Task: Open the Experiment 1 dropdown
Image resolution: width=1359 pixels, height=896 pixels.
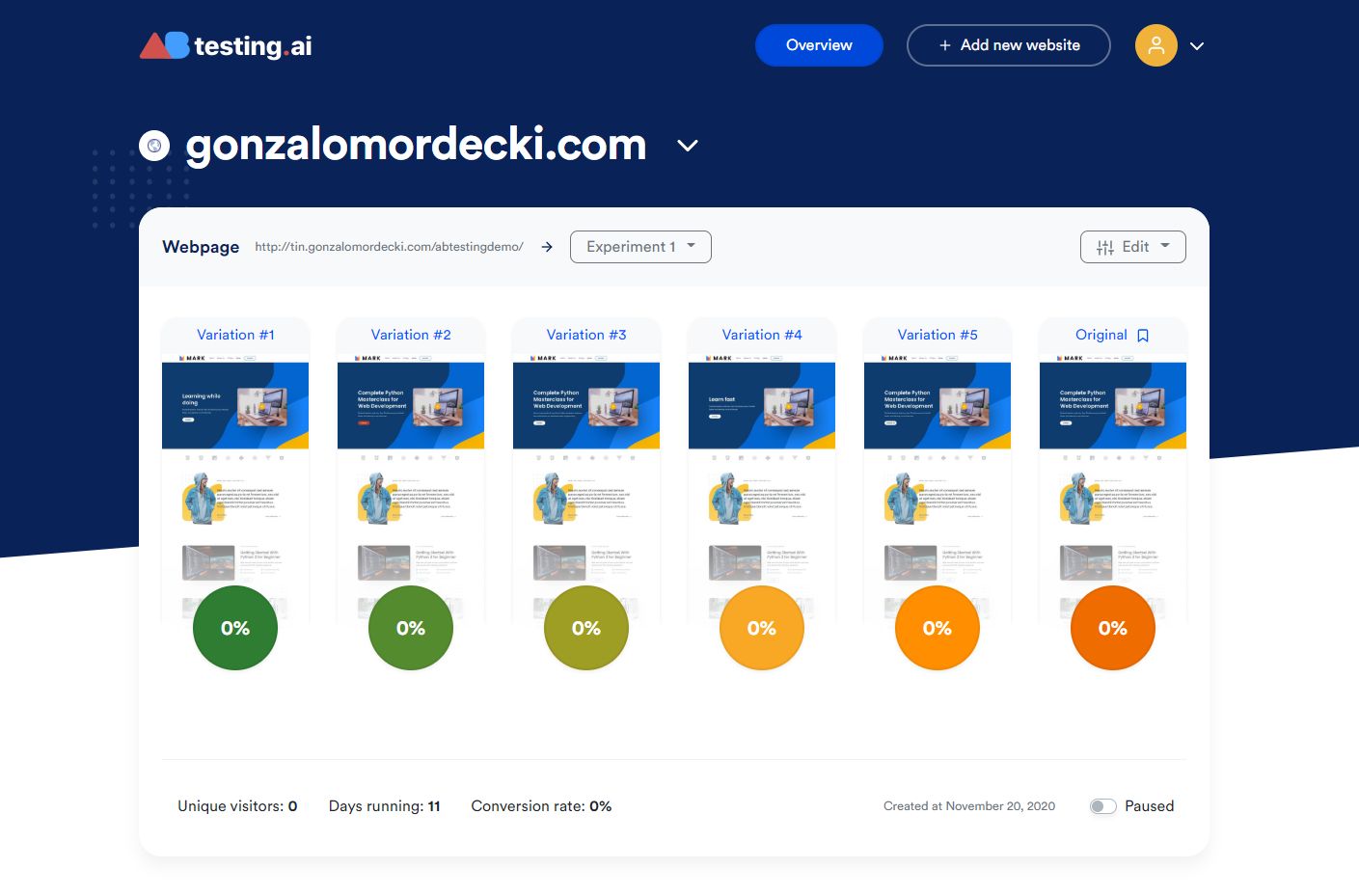Action: tap(639, 247)
